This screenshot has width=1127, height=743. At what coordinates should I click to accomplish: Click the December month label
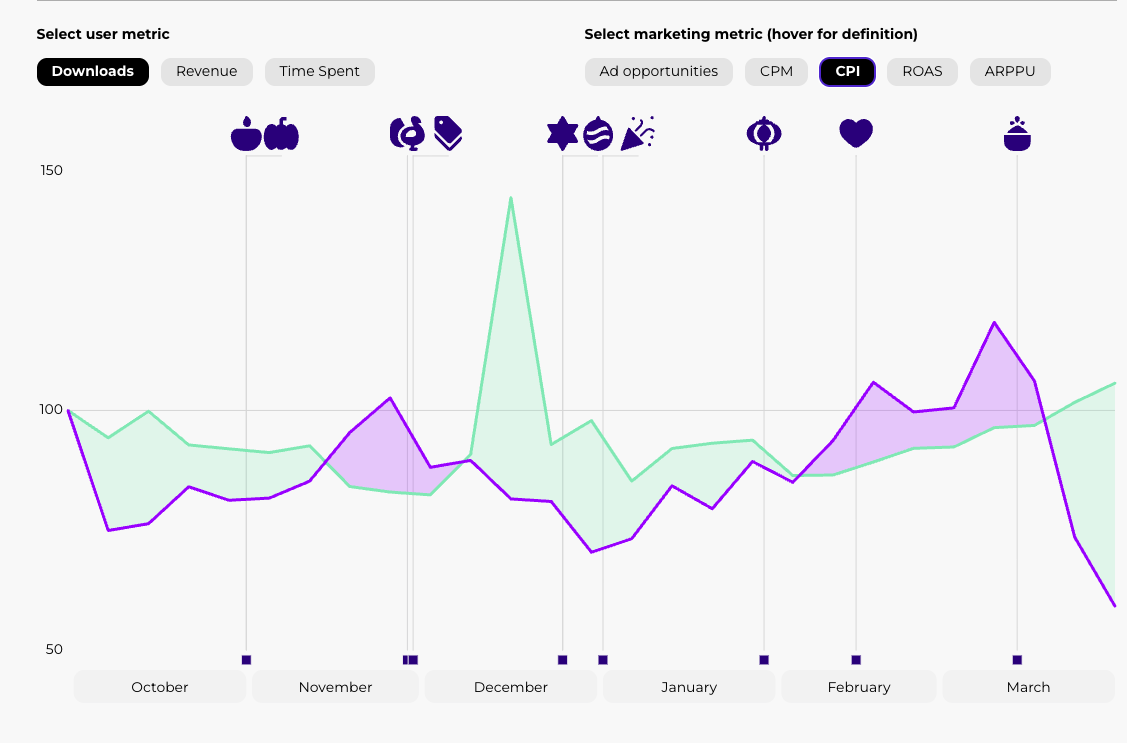pos(511,687)
